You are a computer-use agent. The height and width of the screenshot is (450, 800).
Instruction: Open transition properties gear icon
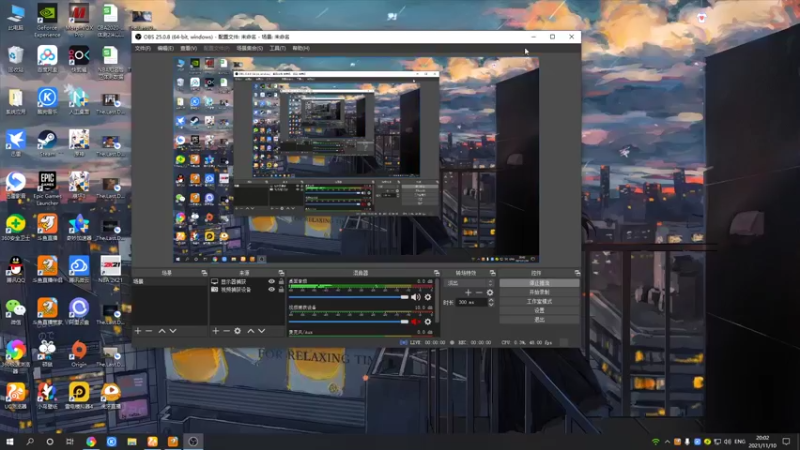point(490,293)
